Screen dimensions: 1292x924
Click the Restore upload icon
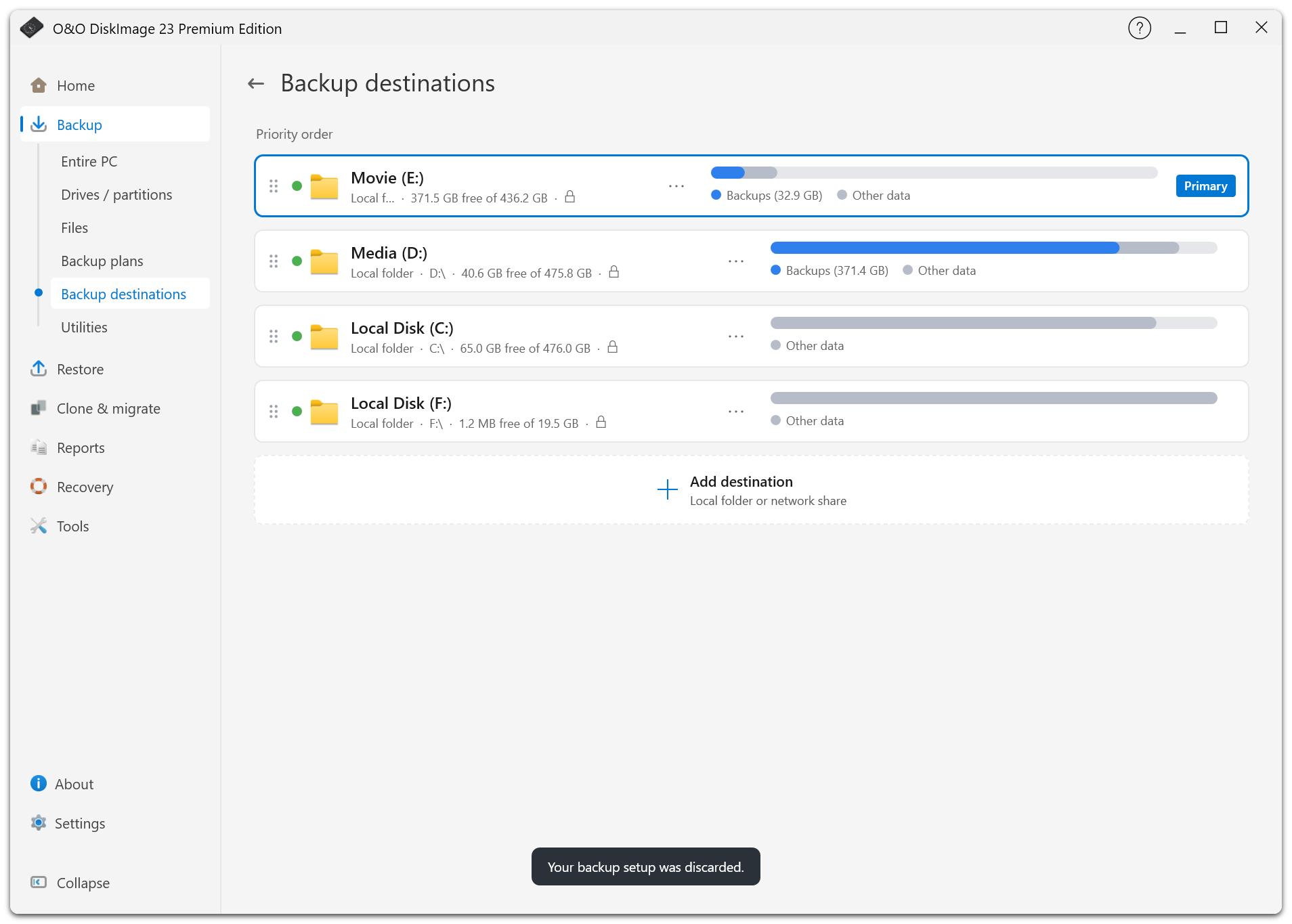tap(39, 369)
